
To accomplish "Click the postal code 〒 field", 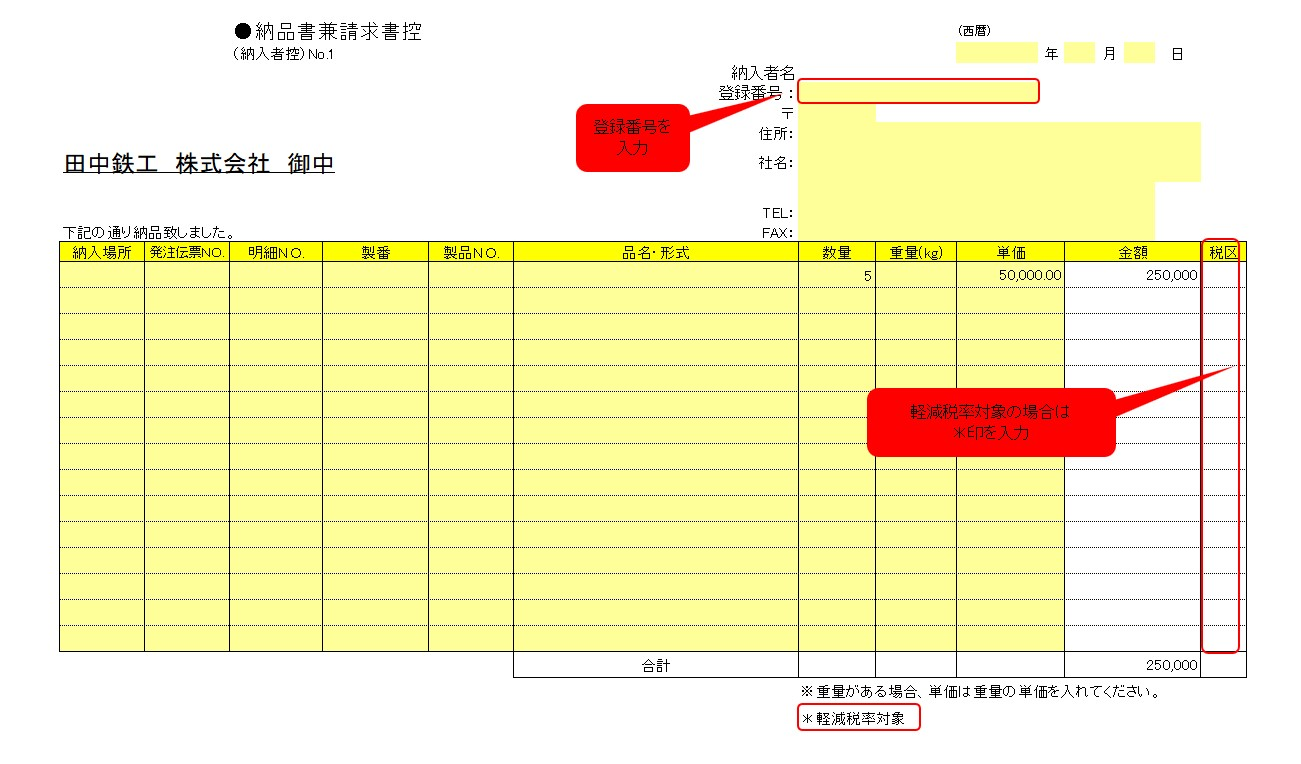I will tap(837, 112).
